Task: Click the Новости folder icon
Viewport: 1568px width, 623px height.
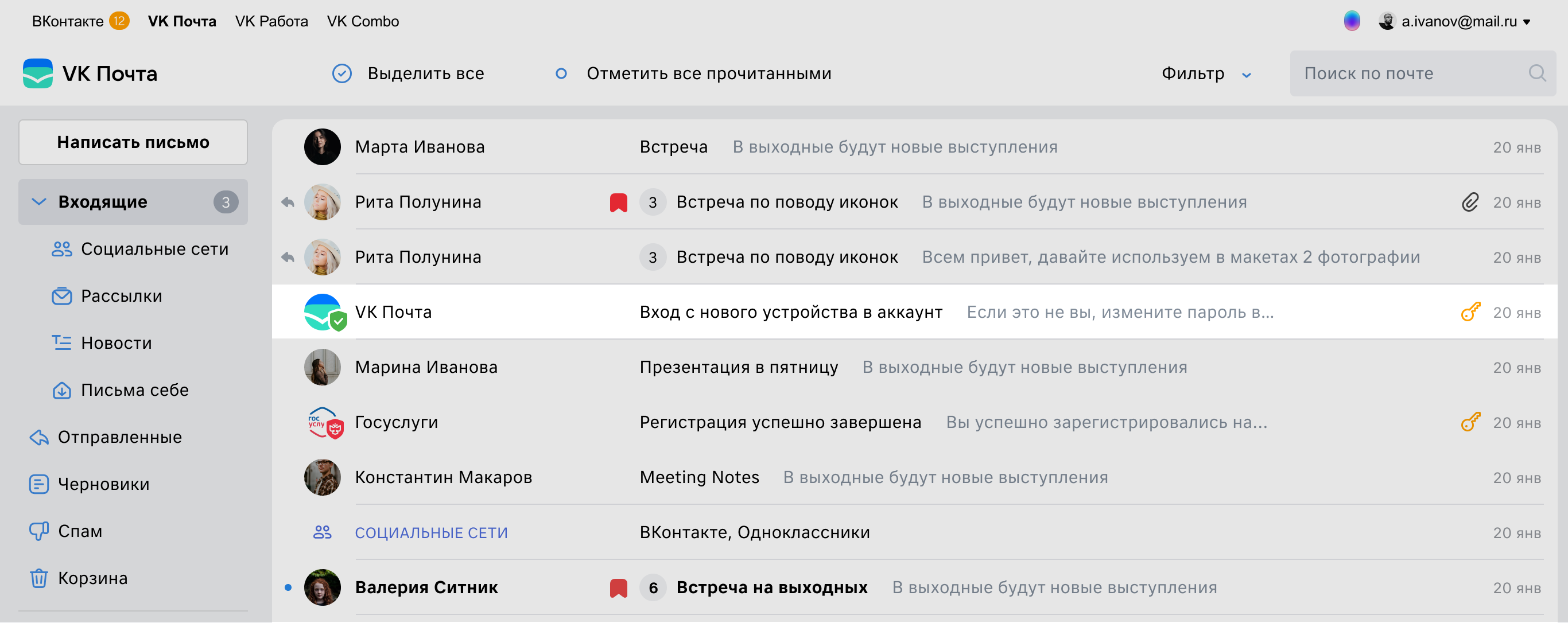Action: pos(61,343)
